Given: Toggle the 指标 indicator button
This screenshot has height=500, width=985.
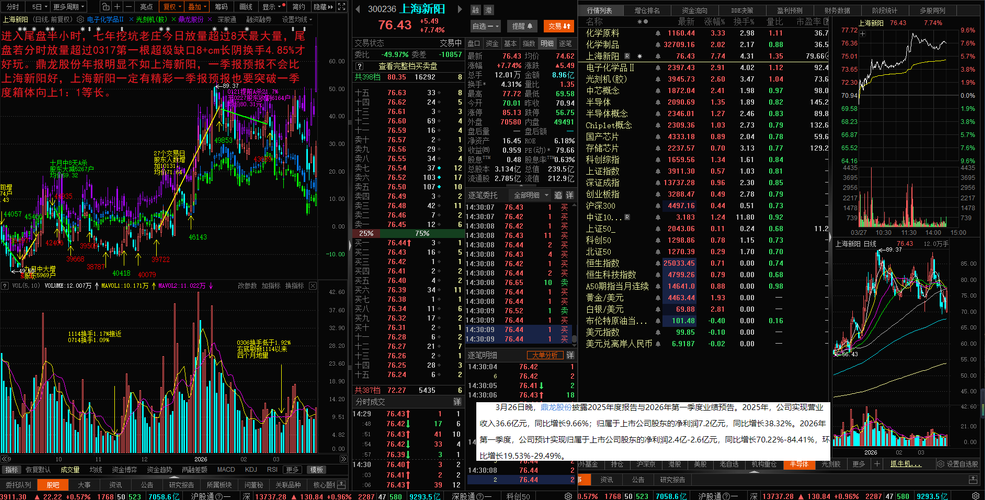Looking at the screenshot, I should pyautogui.click(x=11, y=469).
